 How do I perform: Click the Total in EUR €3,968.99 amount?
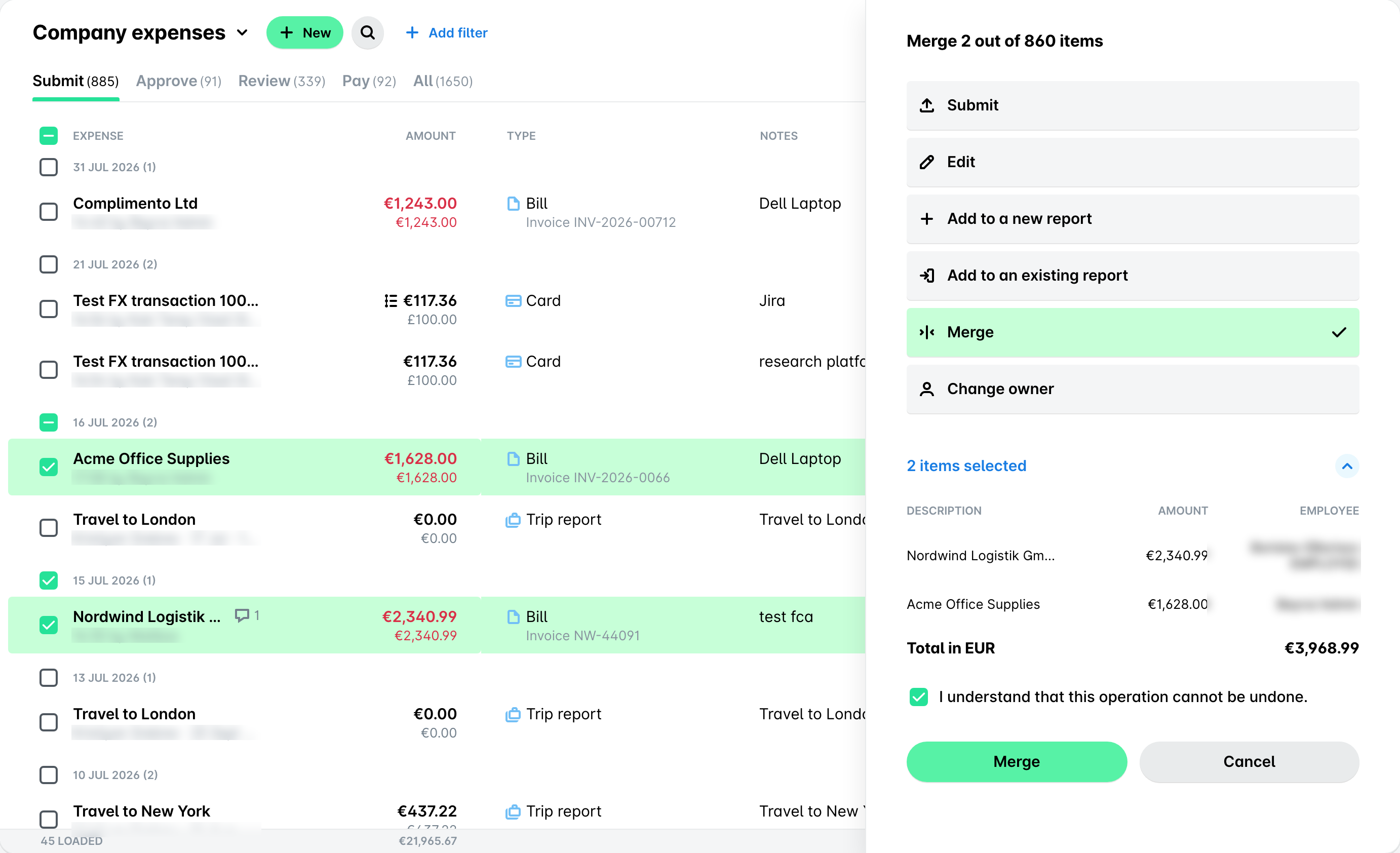pos(1321,648)
